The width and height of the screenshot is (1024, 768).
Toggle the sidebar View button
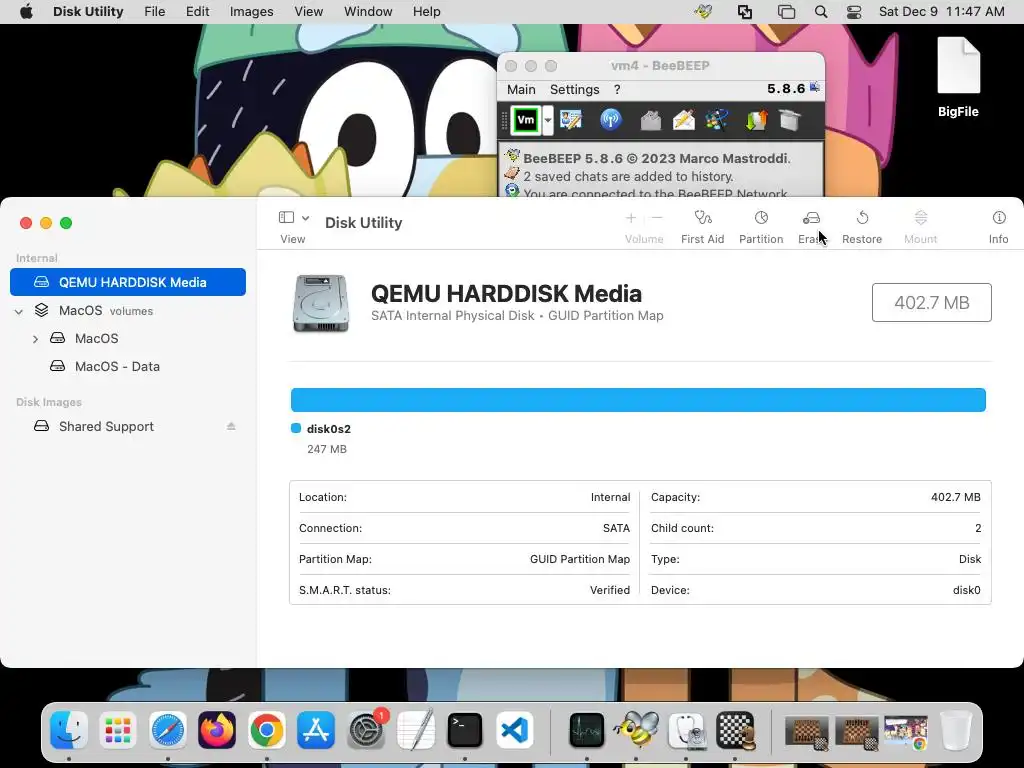point(286,217)
